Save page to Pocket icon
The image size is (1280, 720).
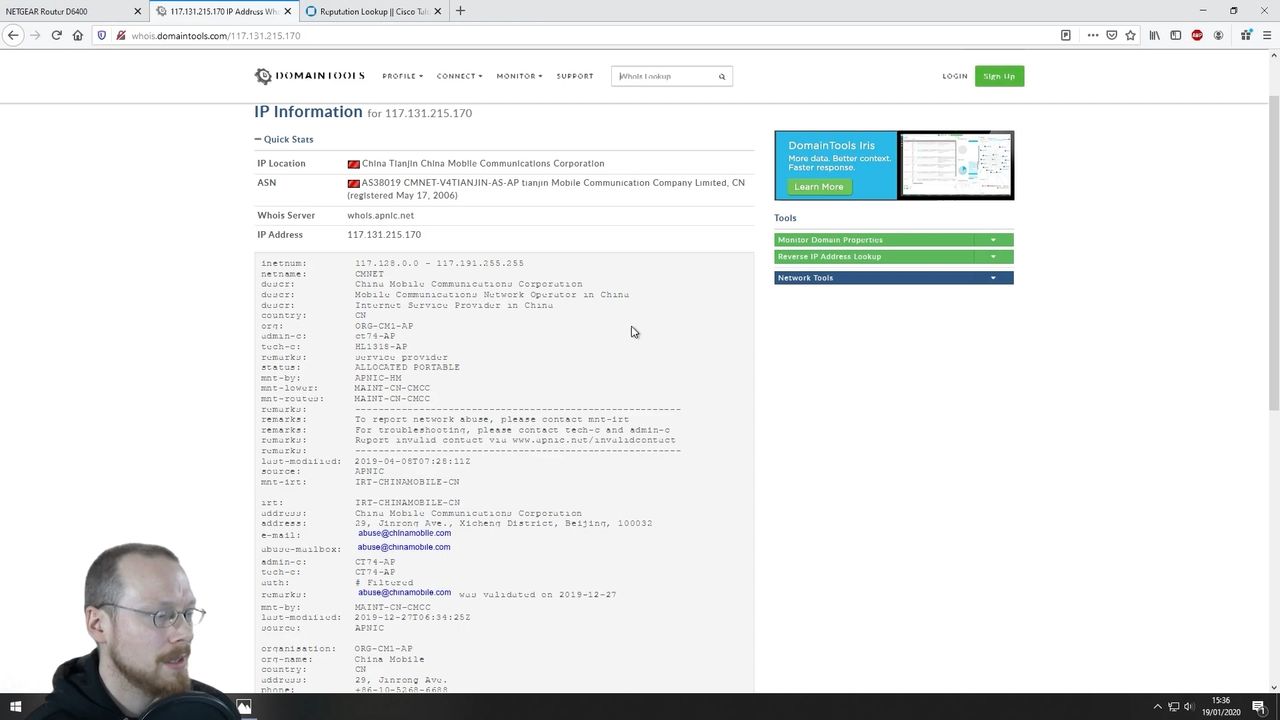1111,35
